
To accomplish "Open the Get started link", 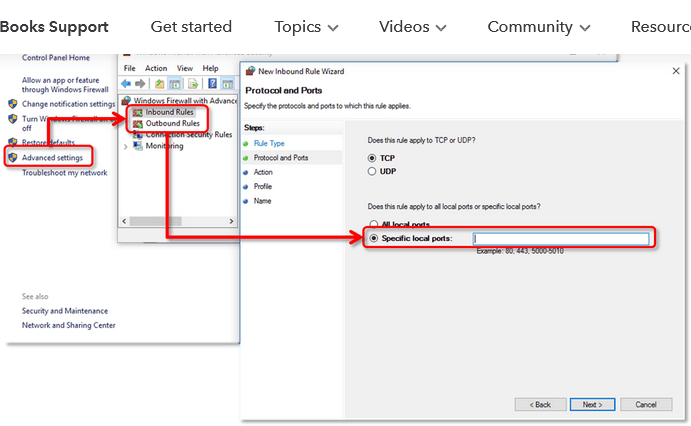I will point(191,27).
